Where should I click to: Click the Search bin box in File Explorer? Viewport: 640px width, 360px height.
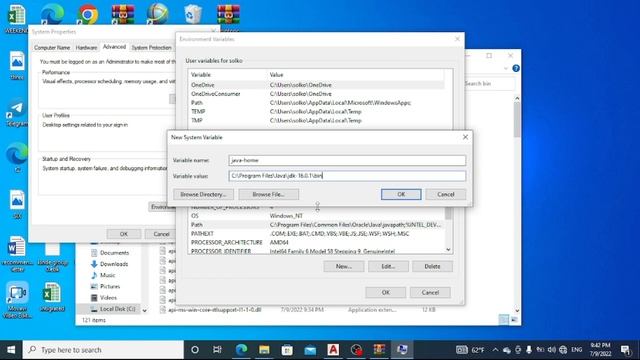pyautogui.click(x=490, y=84)
